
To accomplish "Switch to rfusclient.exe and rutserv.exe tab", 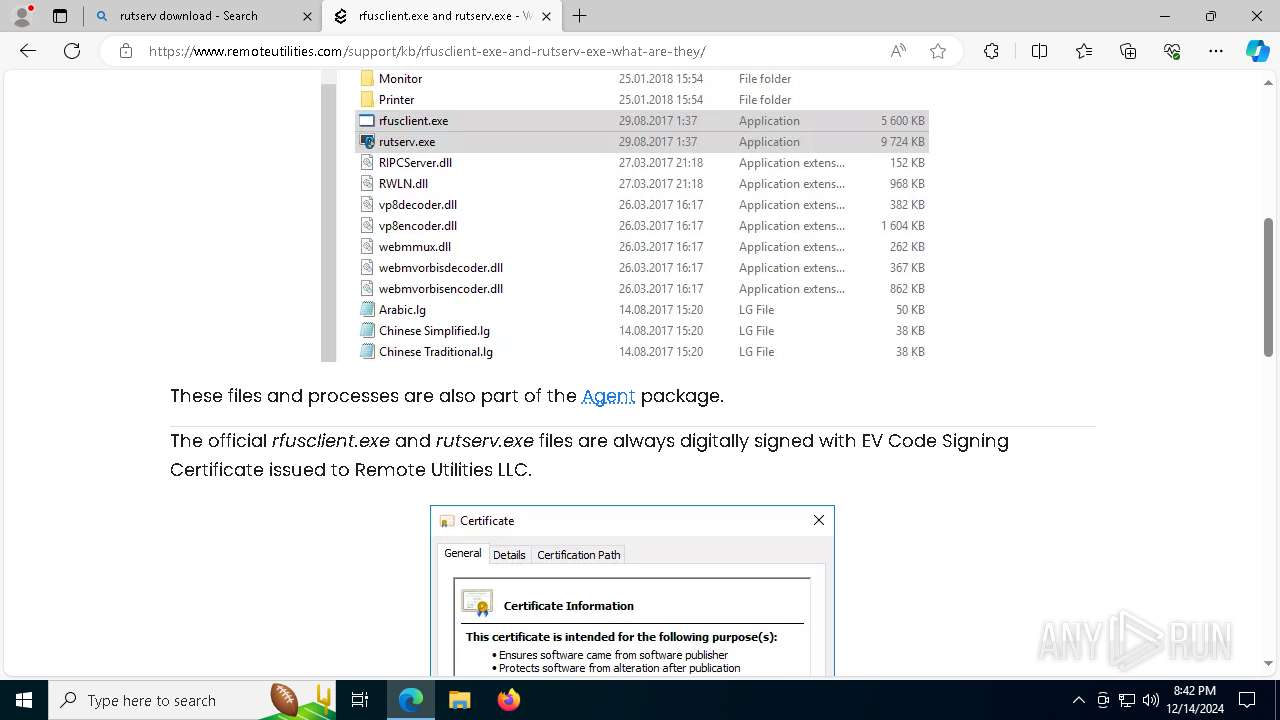I will click(x=445, y=16).
